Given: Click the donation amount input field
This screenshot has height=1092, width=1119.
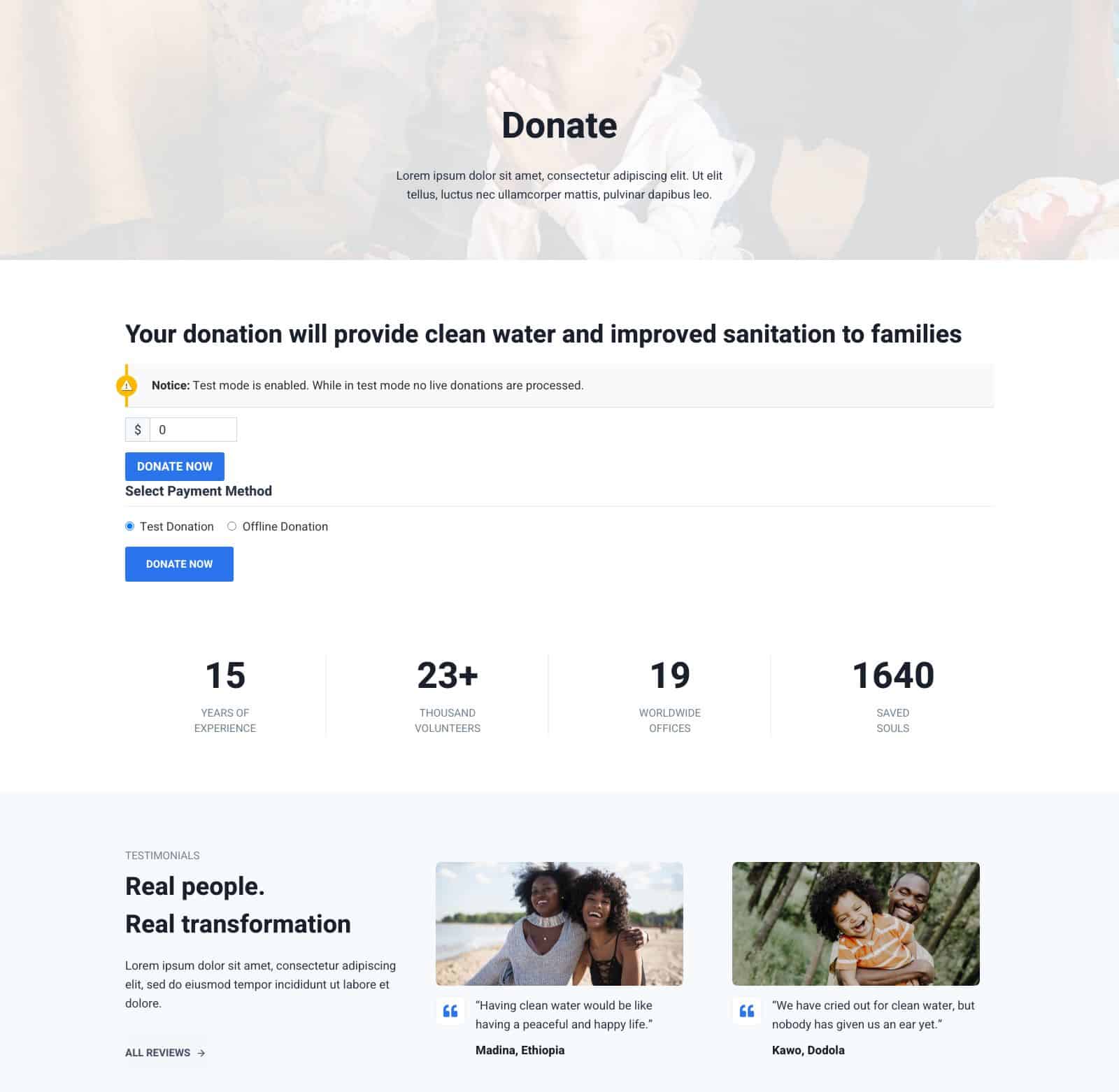Looking at the screenshot, I should pos(194,430).
